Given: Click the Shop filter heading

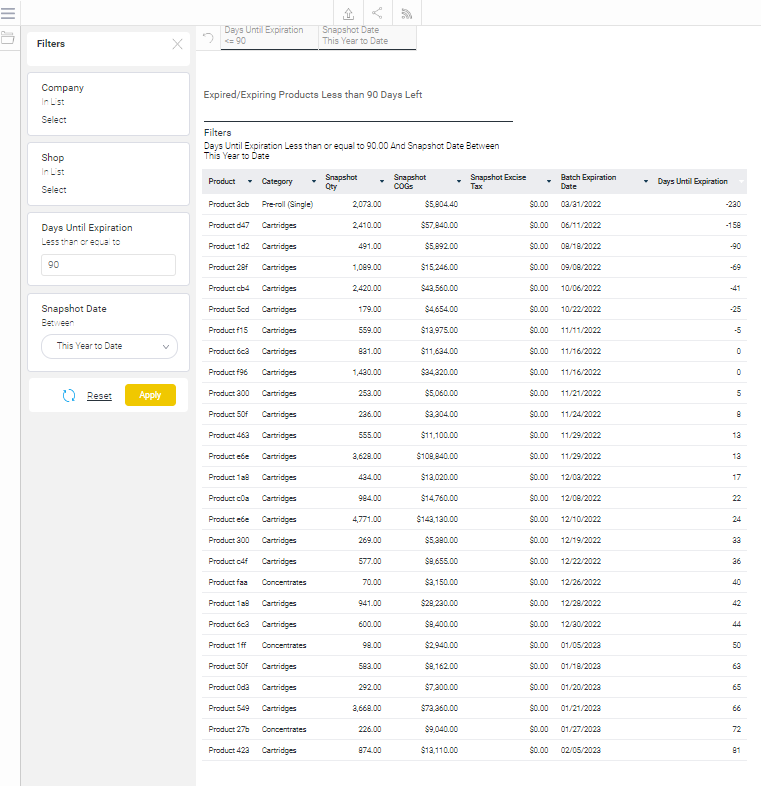Looking at the screenshot, I should click(x=53, y=158).
